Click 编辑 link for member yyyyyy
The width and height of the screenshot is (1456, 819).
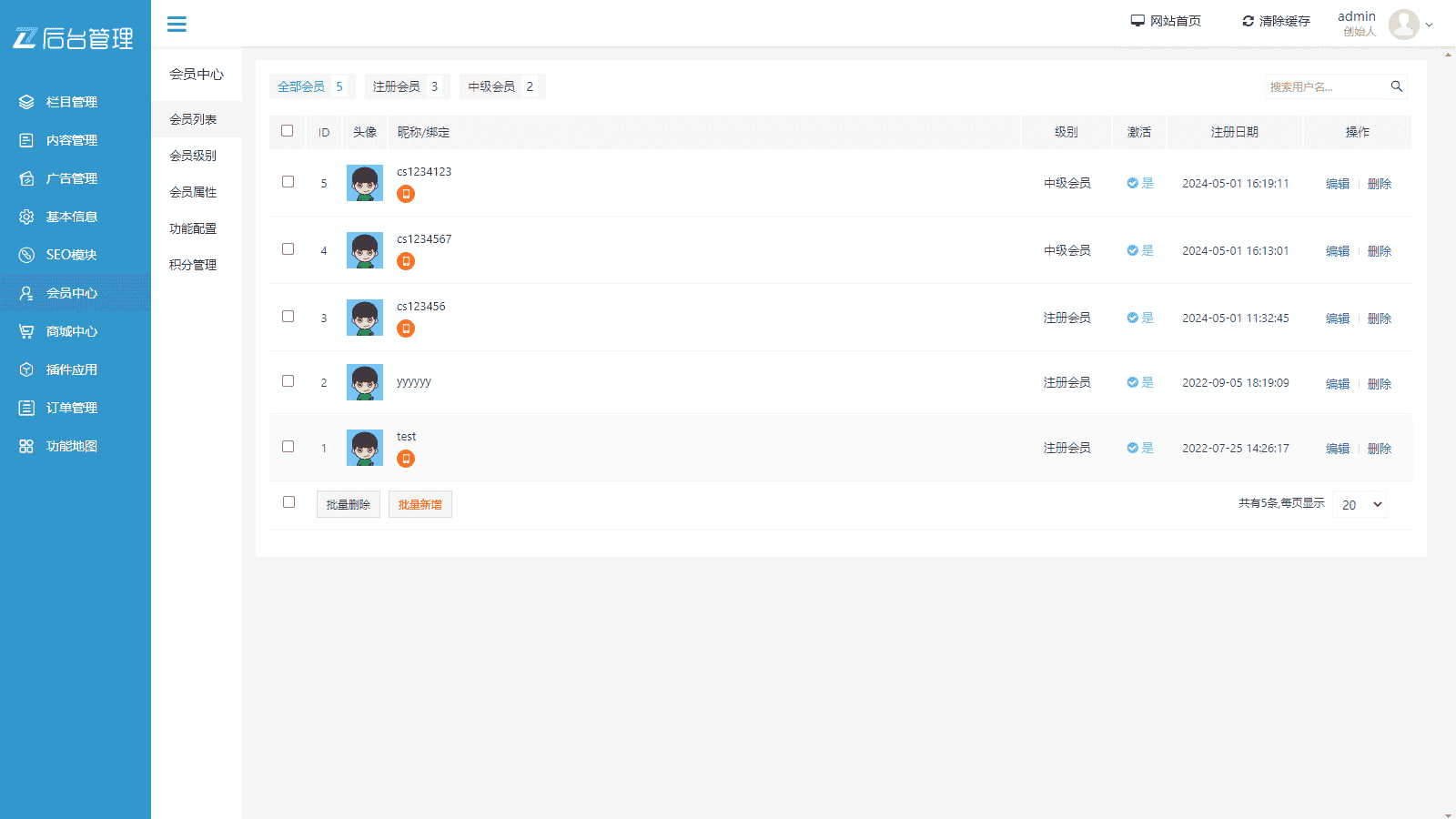1337,384
